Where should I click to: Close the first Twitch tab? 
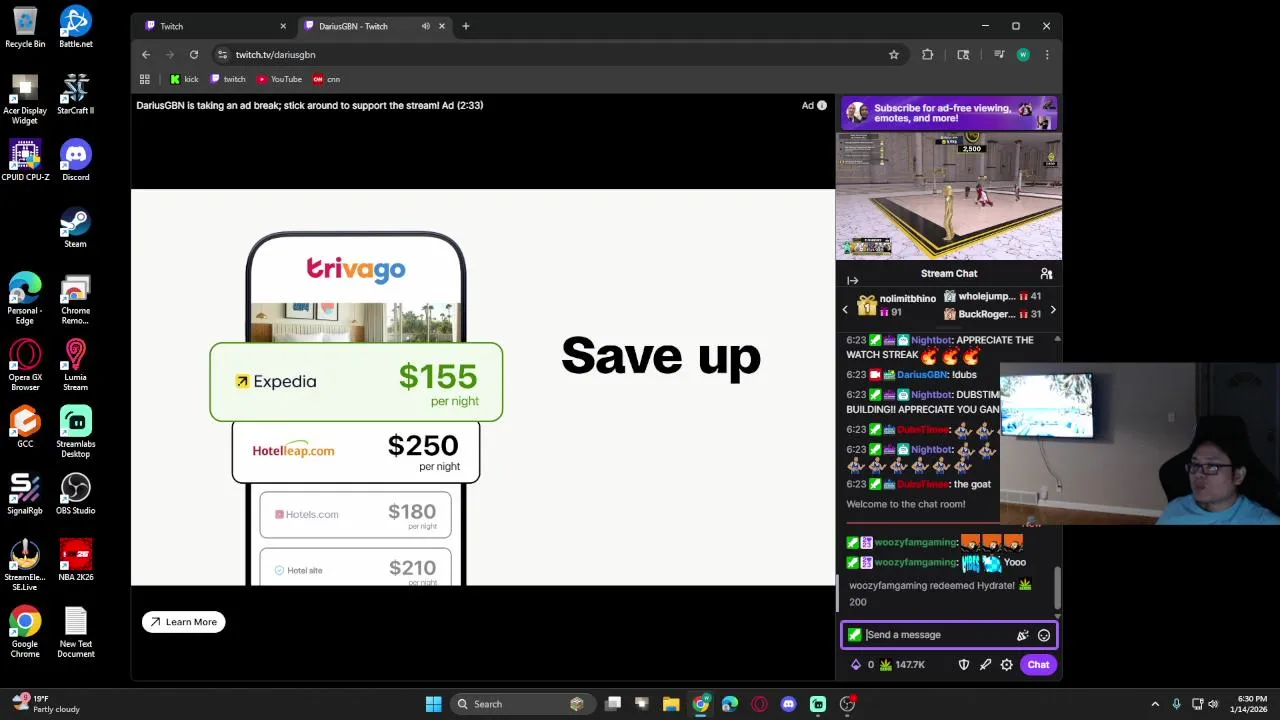click(x=283, y=26)
